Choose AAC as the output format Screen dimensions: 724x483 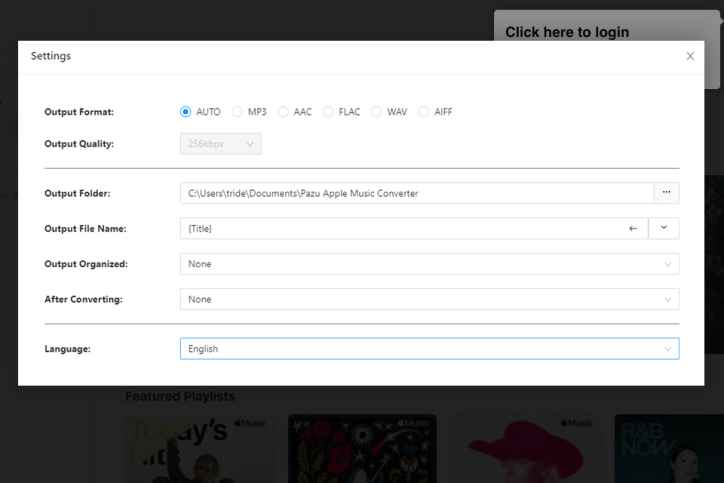point(284,112)
